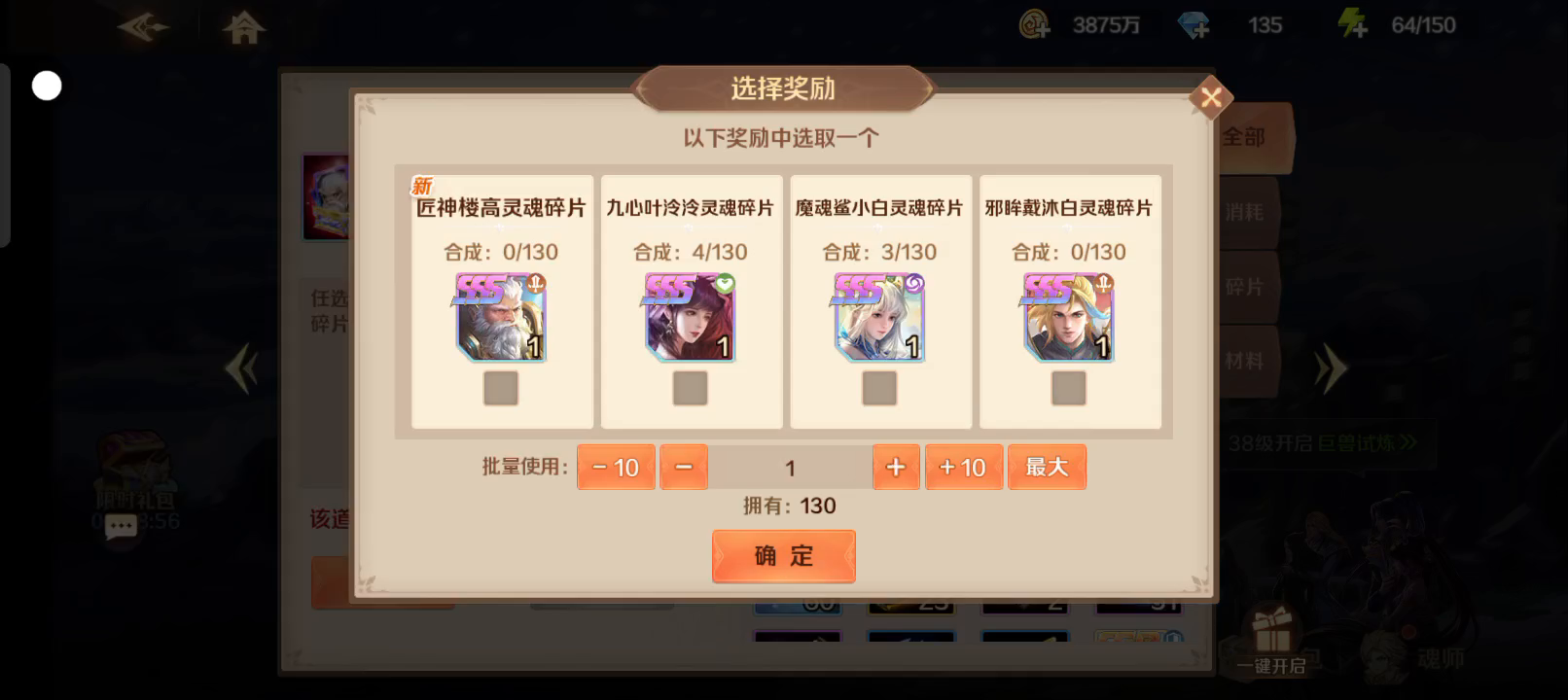Click the left double-chevron arrow

point(241,368)
